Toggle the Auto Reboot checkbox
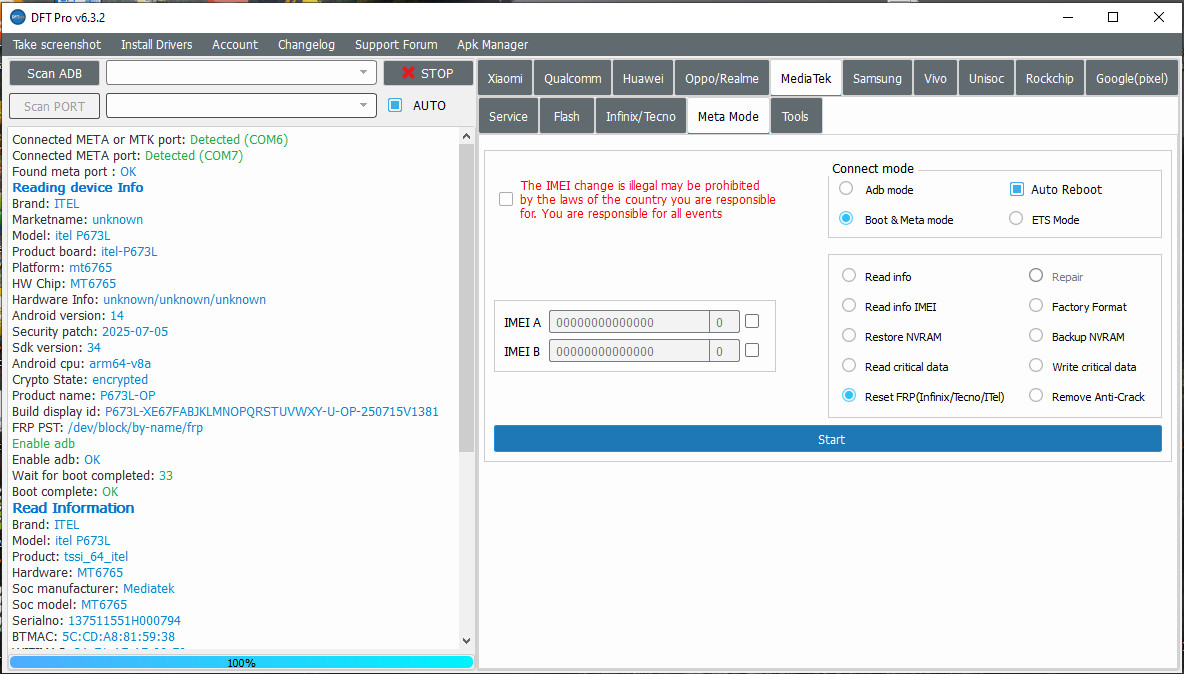The width and height of the screenshot is (1184, 674). (1016, 190)
